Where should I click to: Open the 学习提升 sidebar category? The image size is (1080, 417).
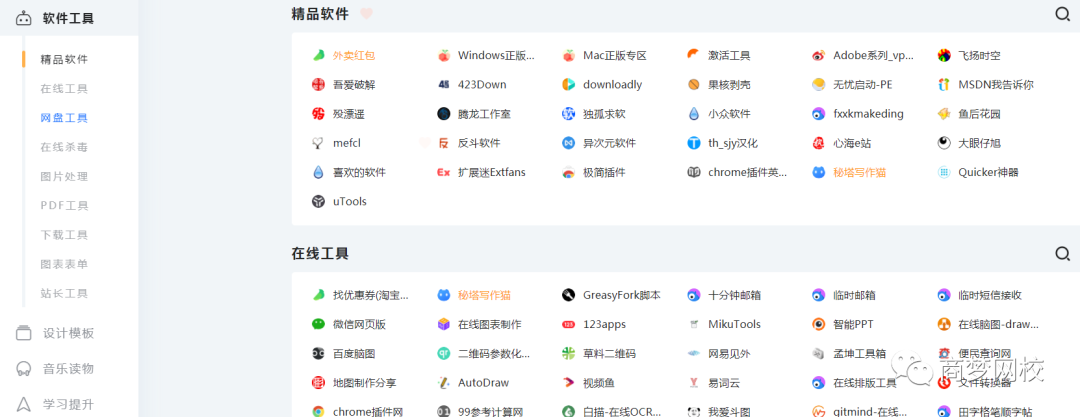[x=69, y=403]
